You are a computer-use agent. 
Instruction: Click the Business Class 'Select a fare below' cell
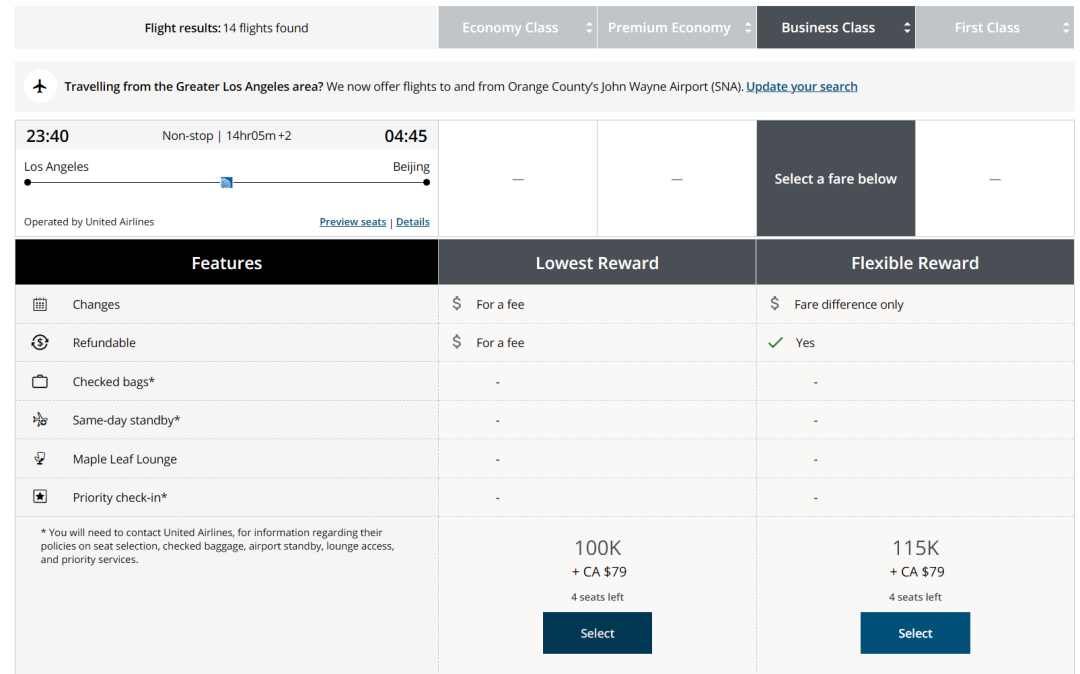[835, 179]
